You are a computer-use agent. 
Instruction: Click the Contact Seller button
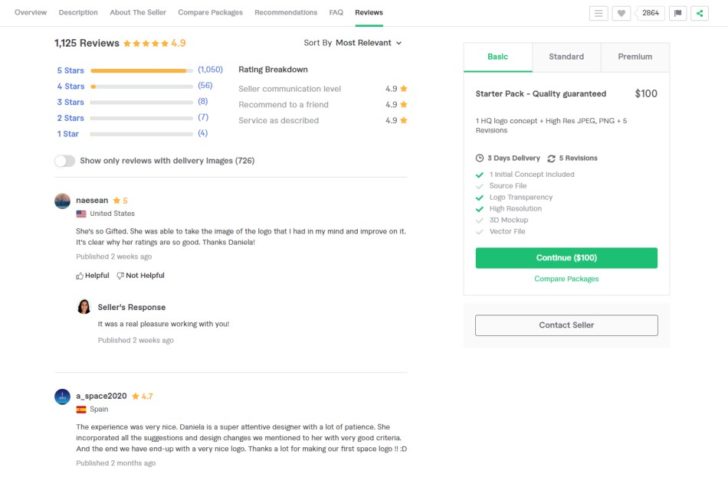566,325
